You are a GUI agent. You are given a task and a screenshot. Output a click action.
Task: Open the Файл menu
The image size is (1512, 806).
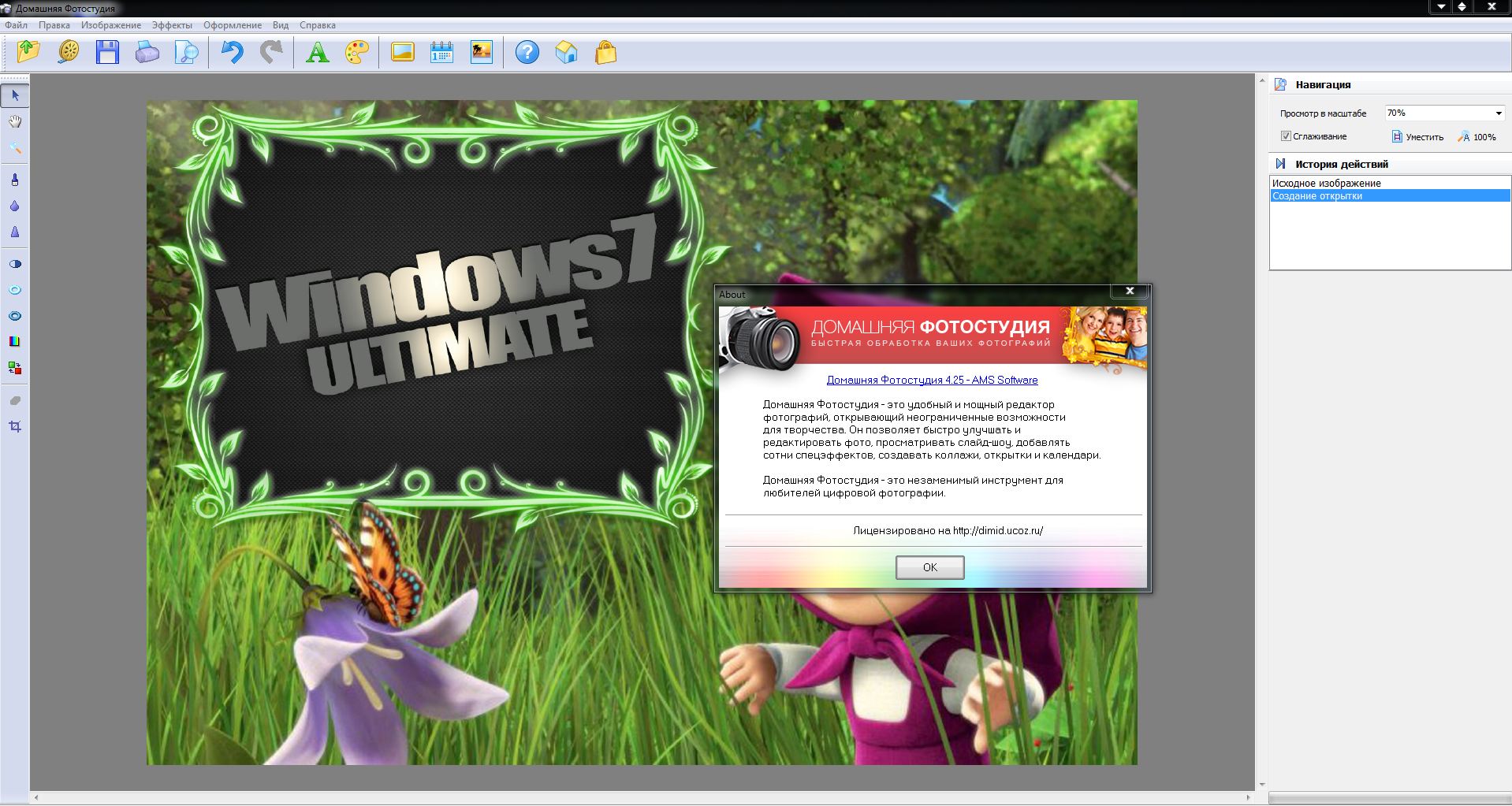(17, 25)
